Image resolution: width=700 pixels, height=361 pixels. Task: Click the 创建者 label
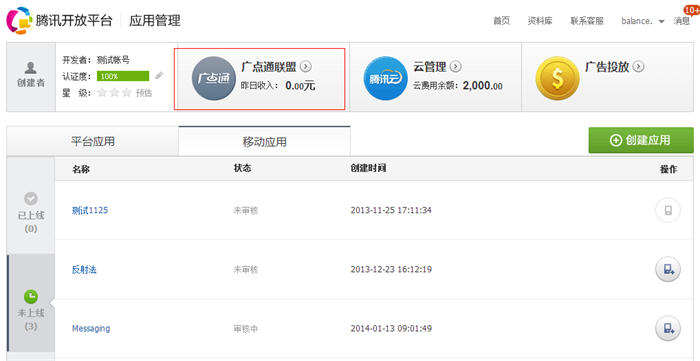point(31,83)
